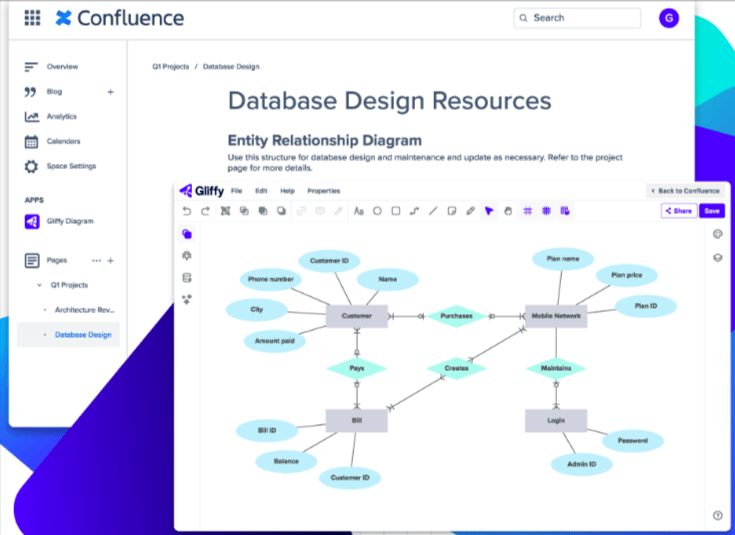The image size is (735, 535).
Task: Open the theme palette icon at right
Action: pyautogui.click(x=718, y=234)
